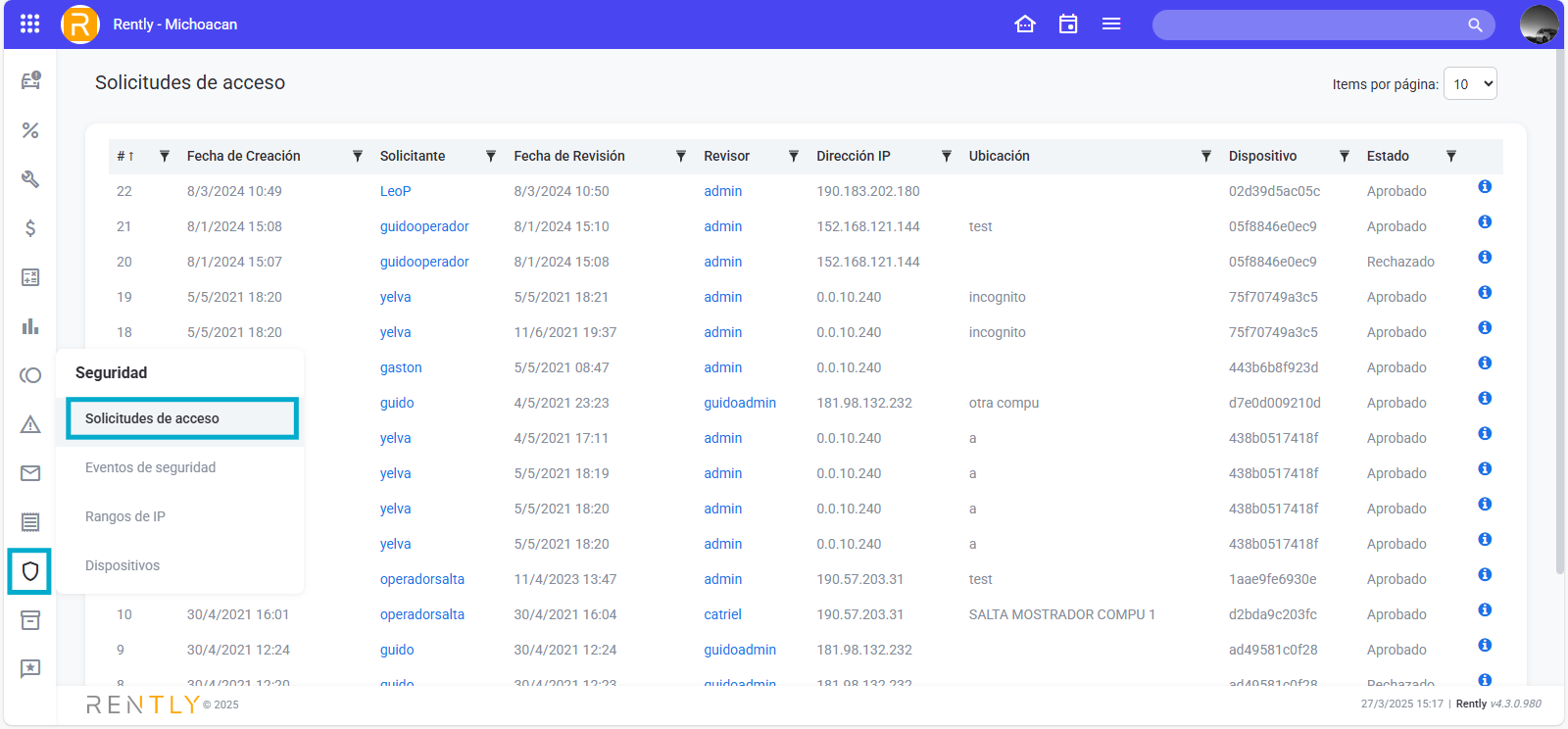Select Rangos de IP menu item
The width and height of the screenshot is (1568, 729).
[125, 516]
